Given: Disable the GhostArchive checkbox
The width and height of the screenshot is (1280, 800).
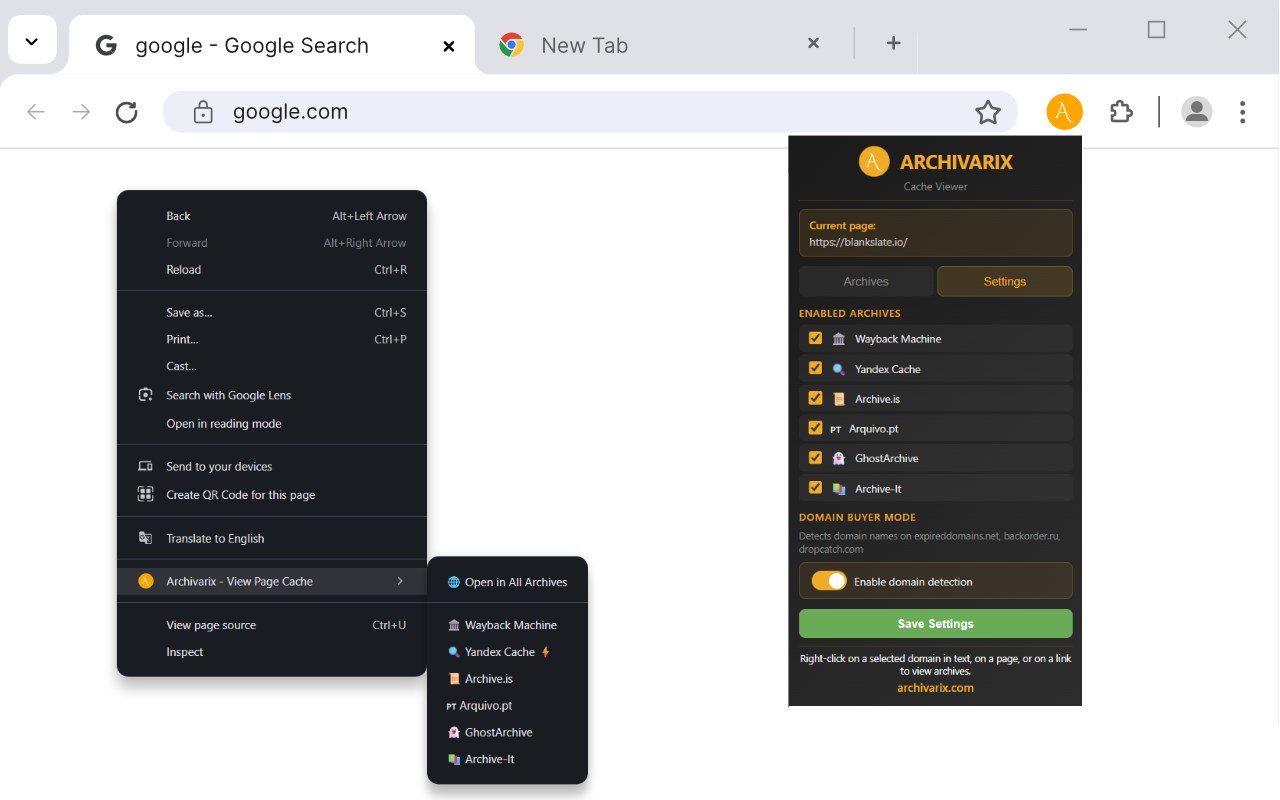Looking at the screenshot, I should (815, 458).
